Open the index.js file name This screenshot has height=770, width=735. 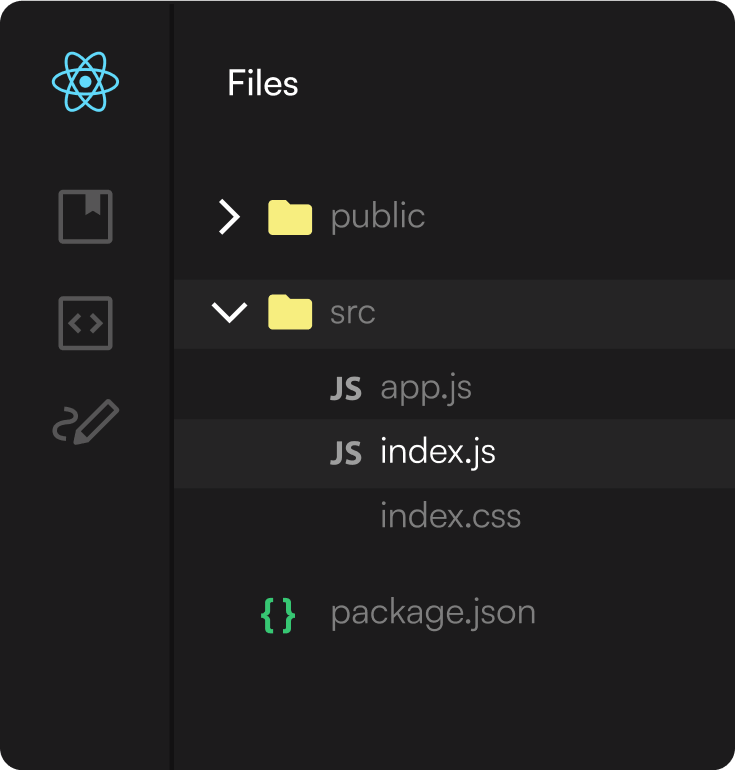(437, 453)
